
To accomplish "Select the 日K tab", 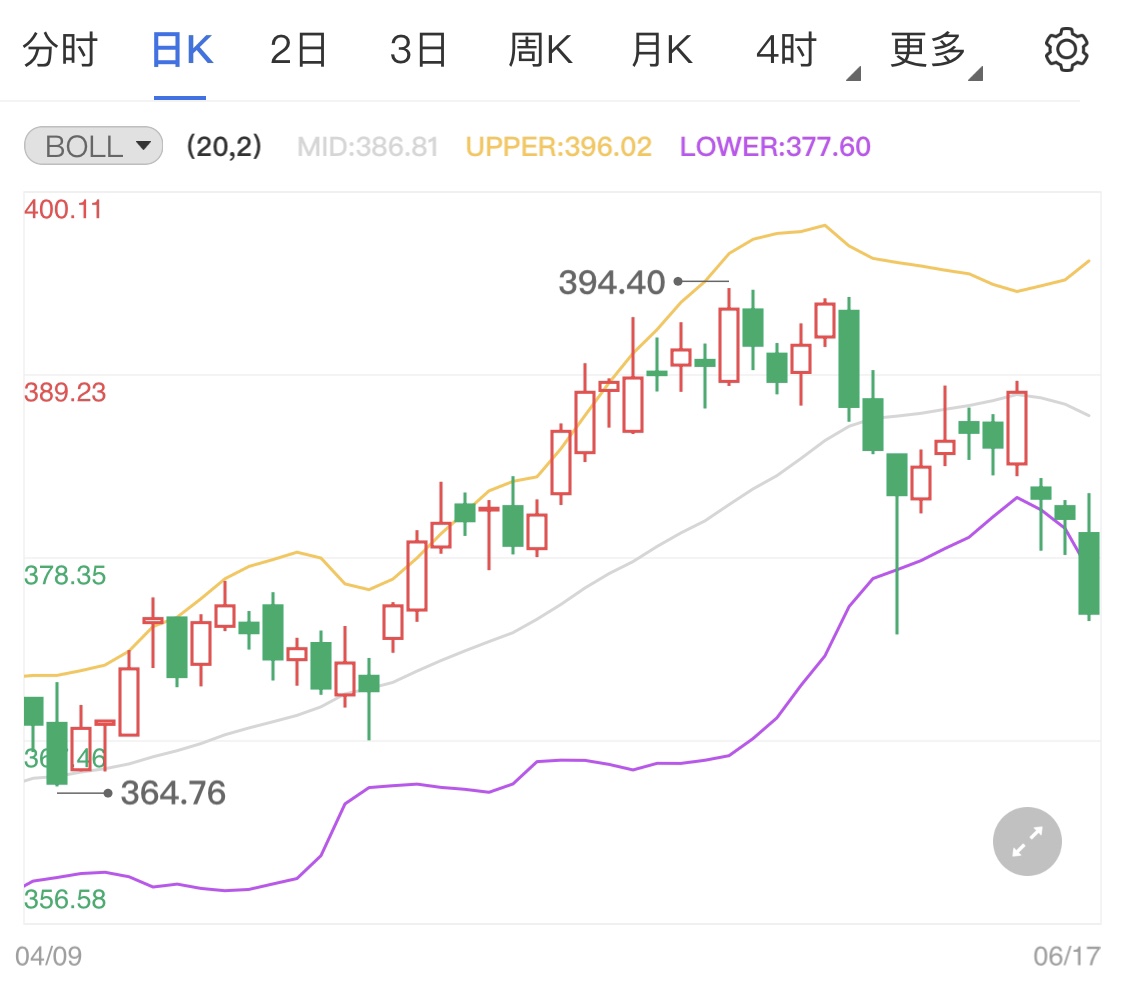I will [182, 50].
